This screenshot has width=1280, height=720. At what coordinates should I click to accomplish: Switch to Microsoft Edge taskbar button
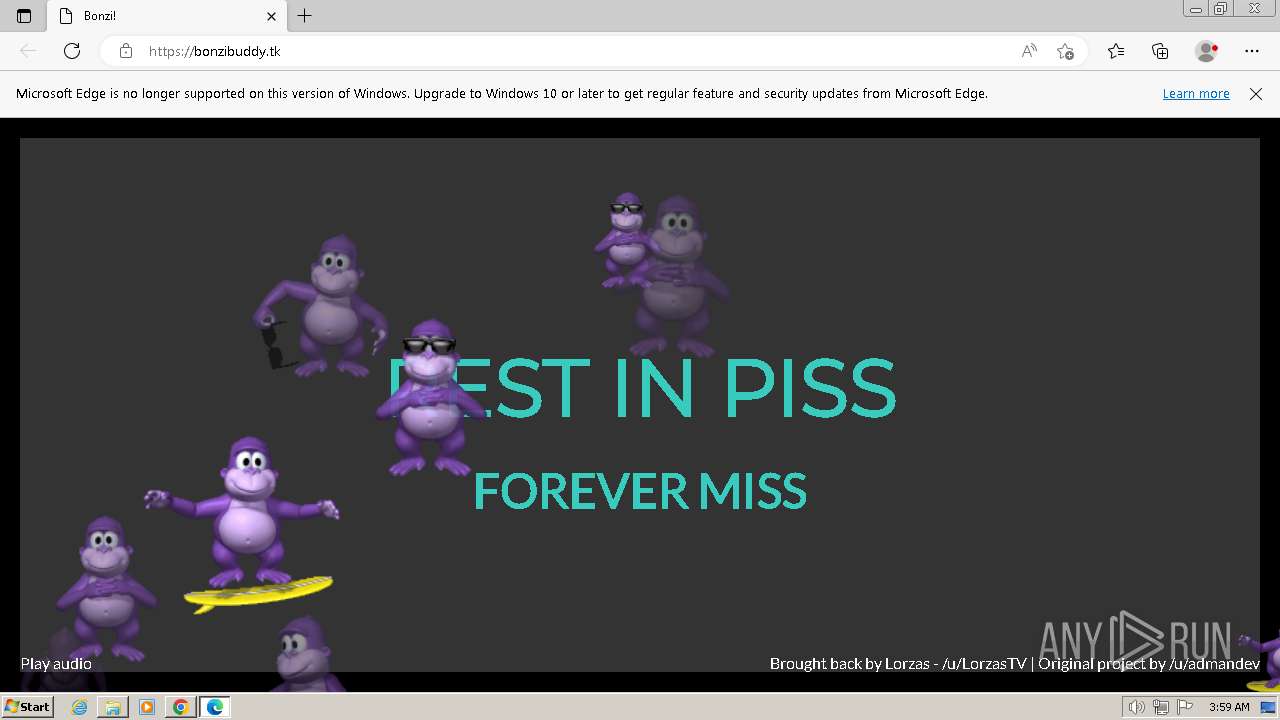pos(215,707)
